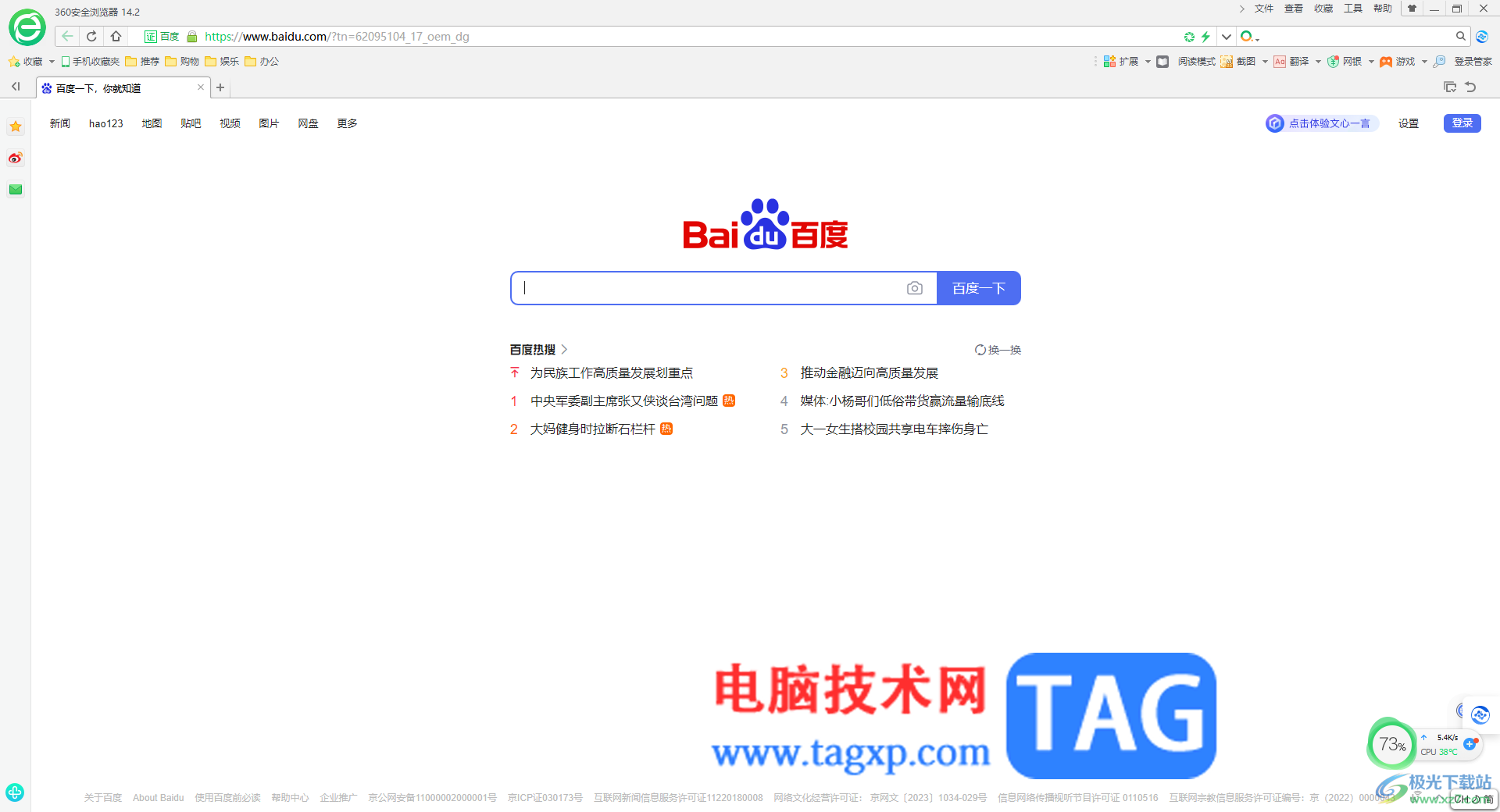Open the 文件 menu

[x=1264, y=9]
